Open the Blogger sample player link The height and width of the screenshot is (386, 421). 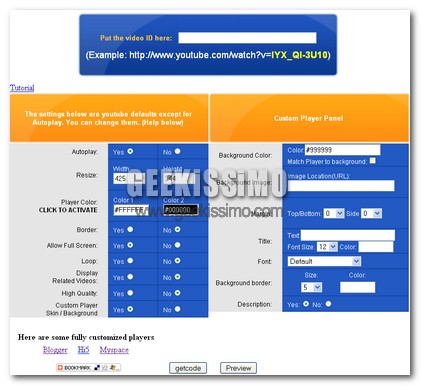[55, 350]
